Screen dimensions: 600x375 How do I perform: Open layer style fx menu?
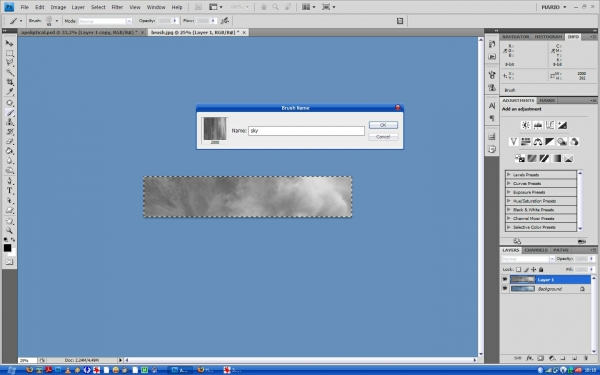[529, 359]
